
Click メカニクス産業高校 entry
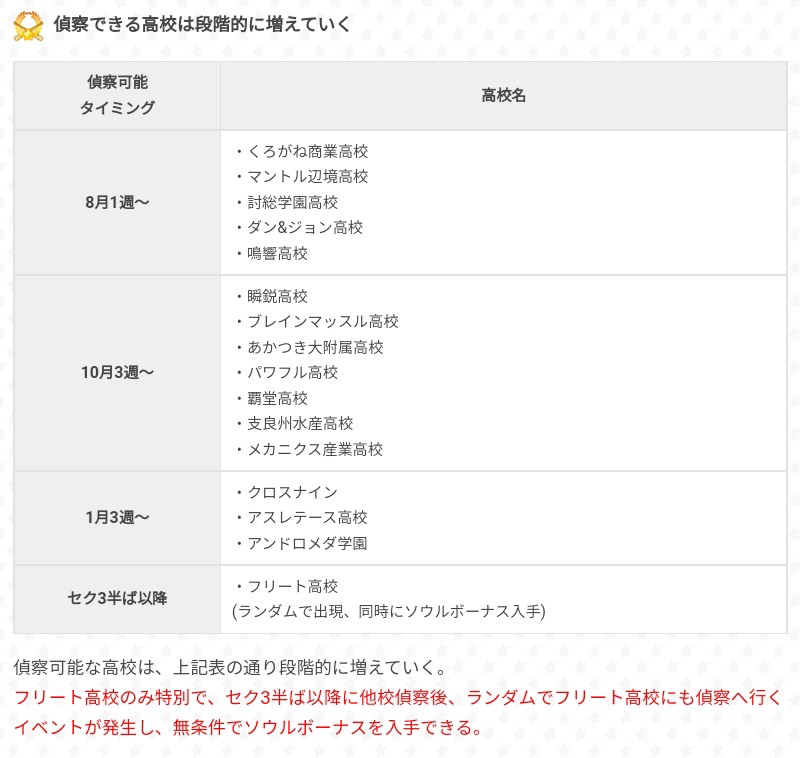point(316,449)
